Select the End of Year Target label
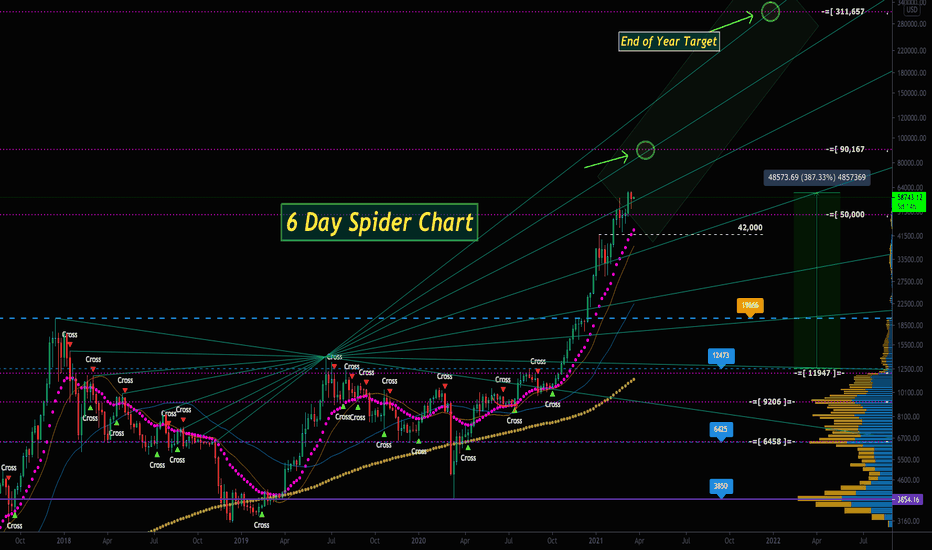The height and width of the screenshot is (550, 932). click(669, 42)
